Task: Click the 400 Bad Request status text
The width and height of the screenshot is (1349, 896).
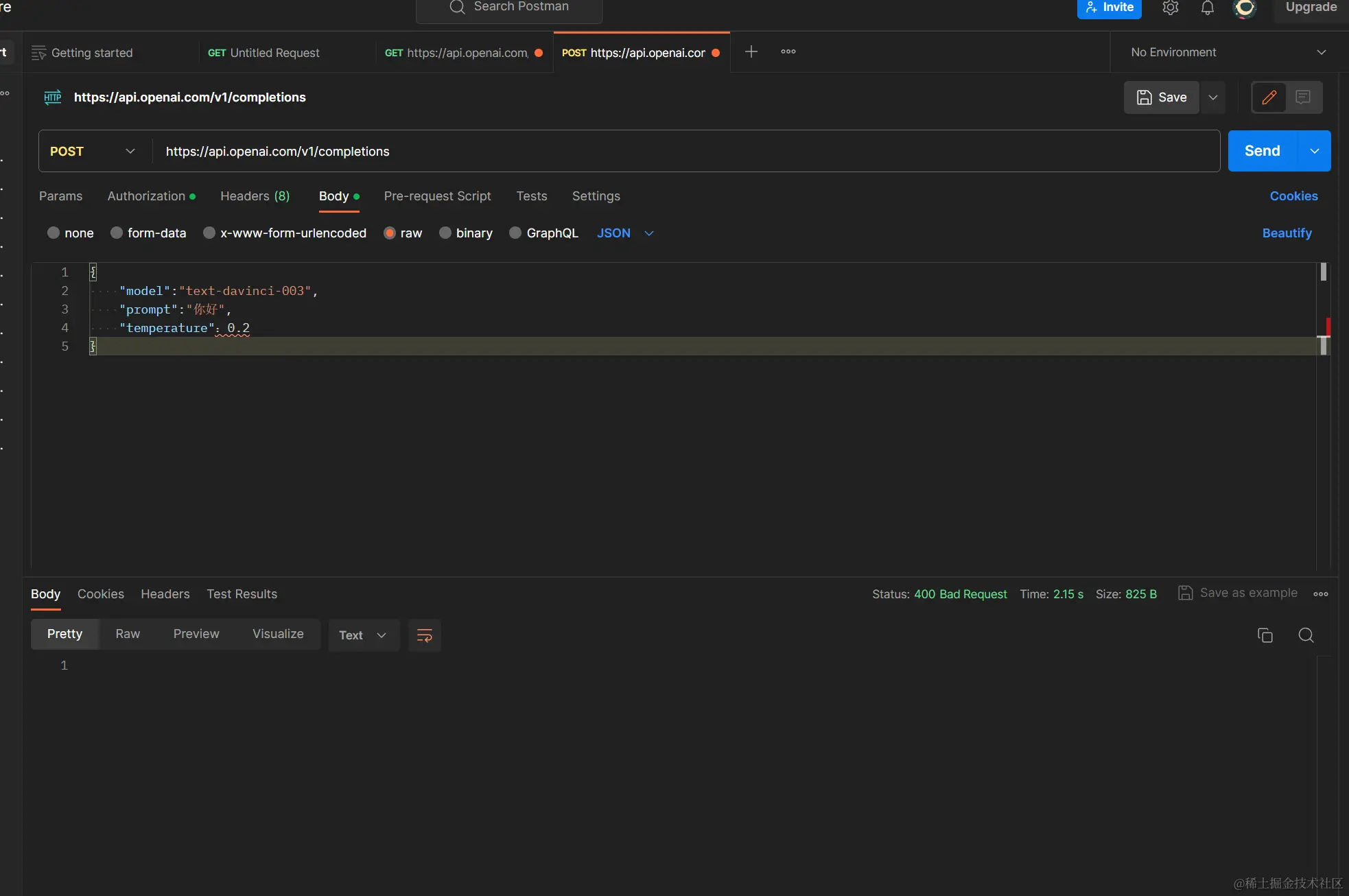Action: [x=960, y=594]
